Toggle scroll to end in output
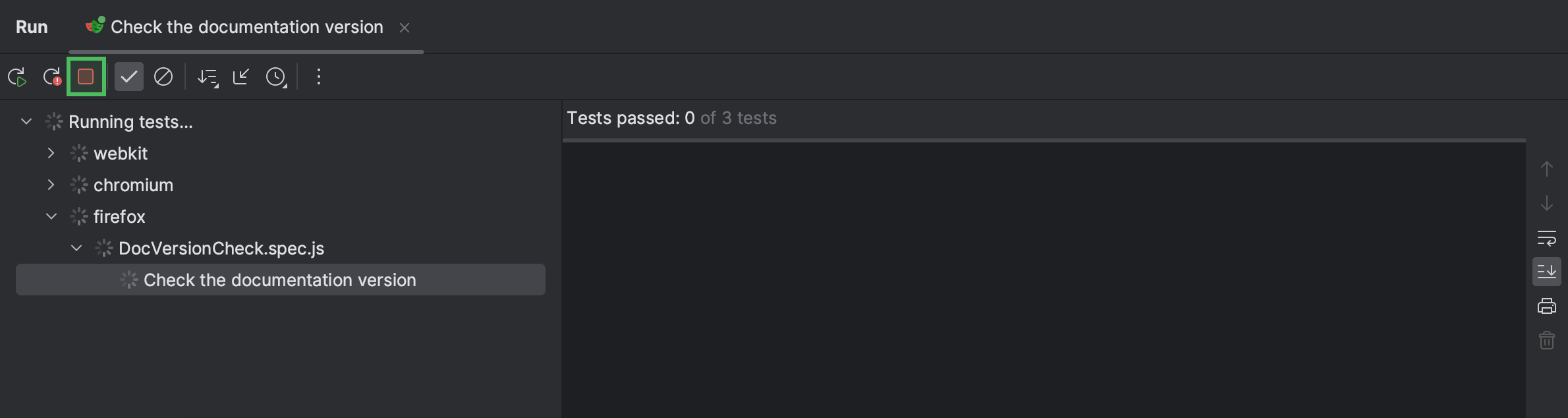Viewport: 1568px width, 418px height. point(1546,272)
